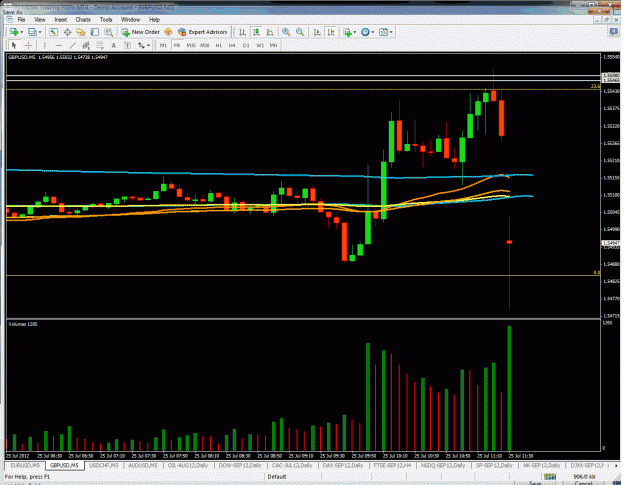Toggle the W1 timeframe button

pyautogui.click(x=260, y=45)
